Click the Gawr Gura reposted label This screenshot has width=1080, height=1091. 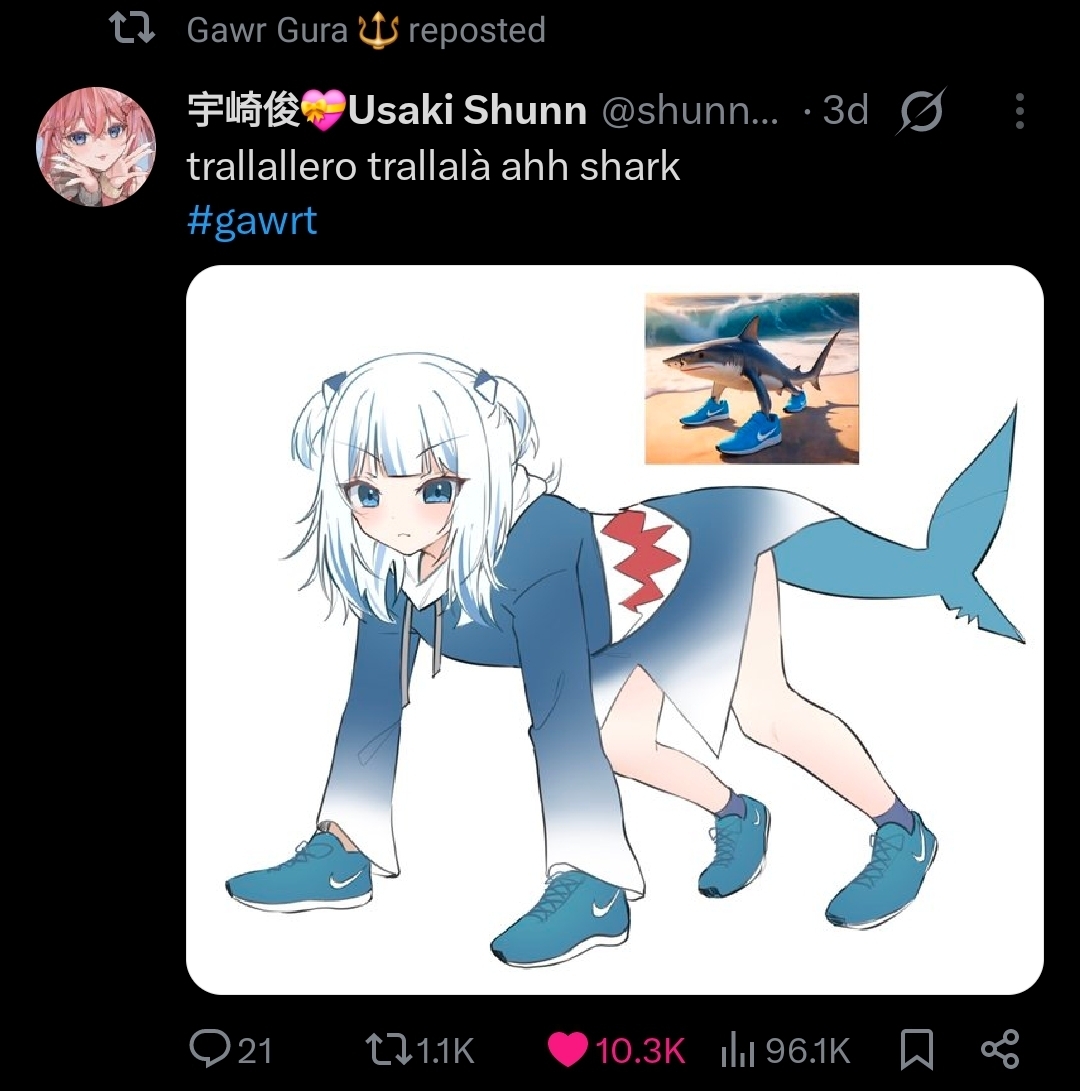coord(366,31)
